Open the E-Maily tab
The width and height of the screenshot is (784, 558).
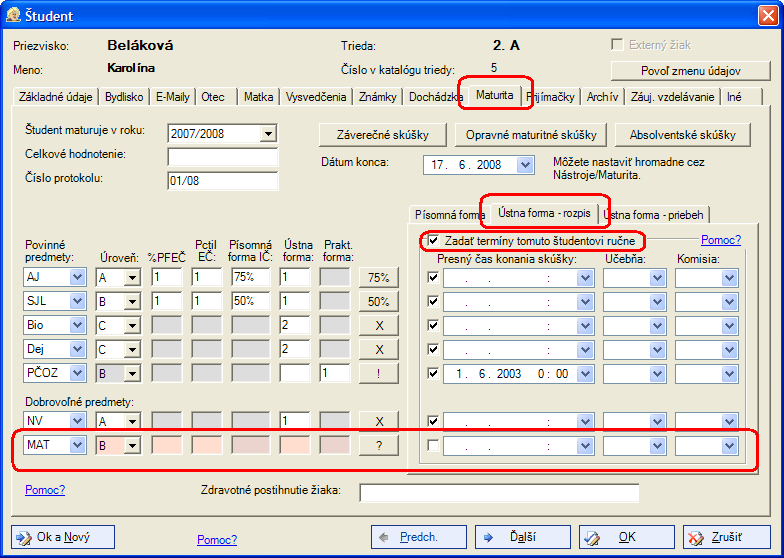point(172,97)
